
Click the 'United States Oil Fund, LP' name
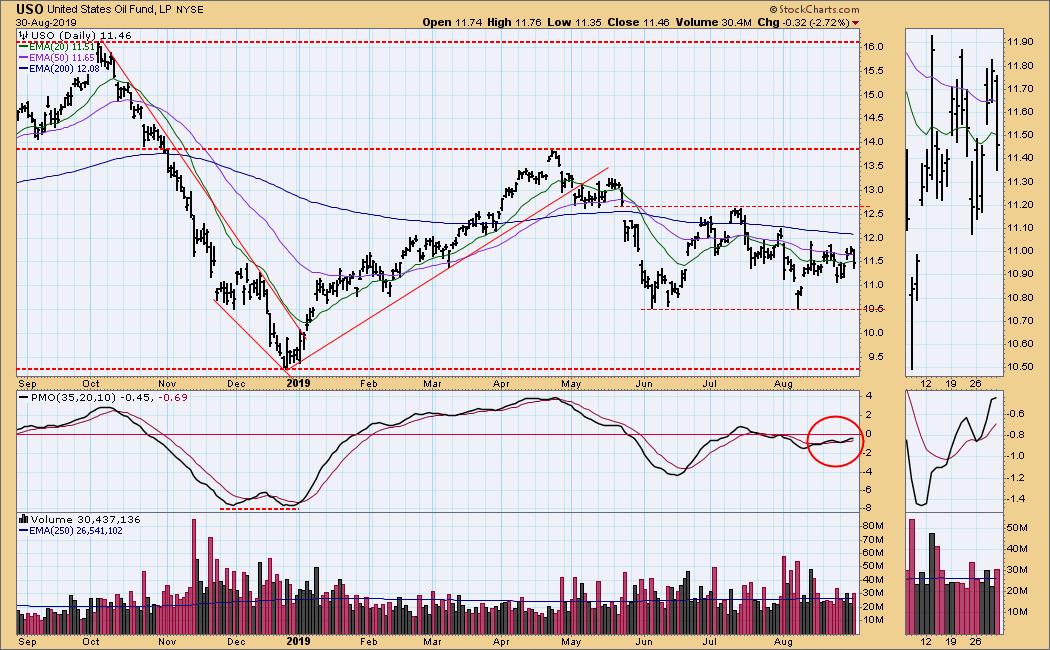[110, 10]
